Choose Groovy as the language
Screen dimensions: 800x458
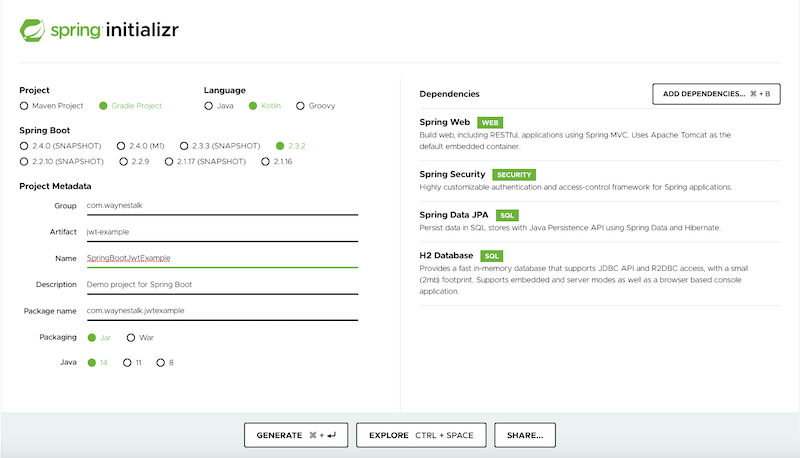300,106
